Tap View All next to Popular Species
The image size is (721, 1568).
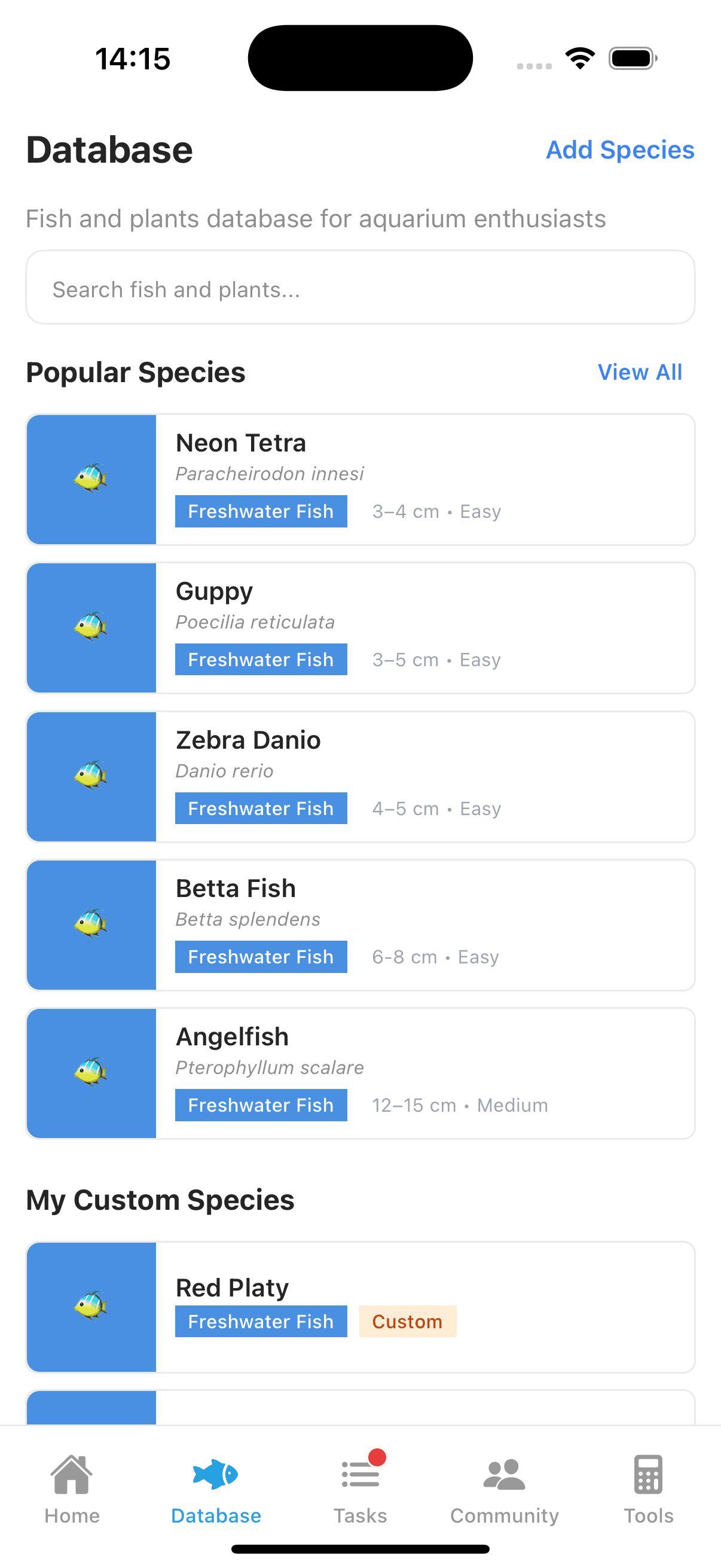[640, 372]
